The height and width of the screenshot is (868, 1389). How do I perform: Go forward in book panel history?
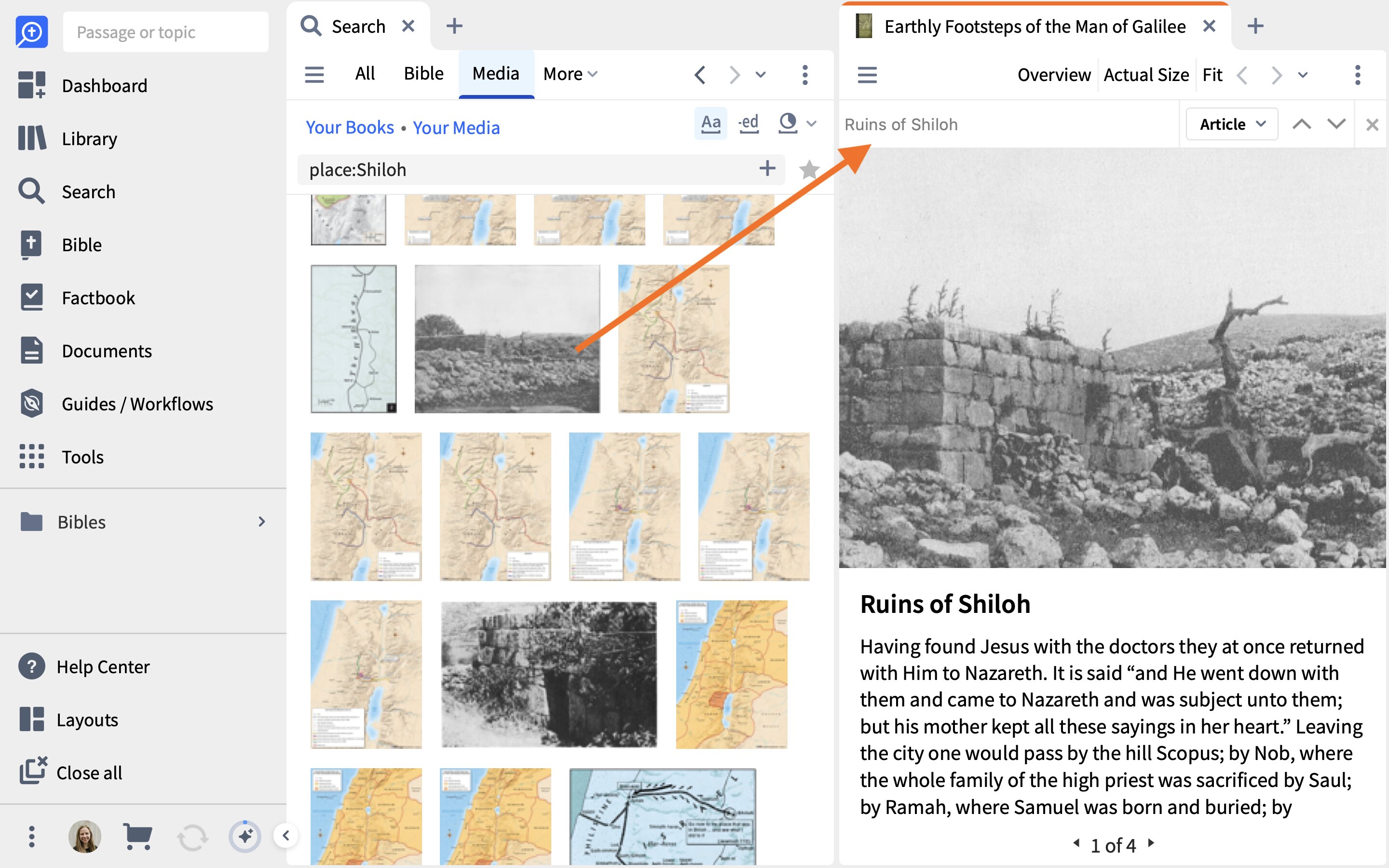pos(1276,75)
